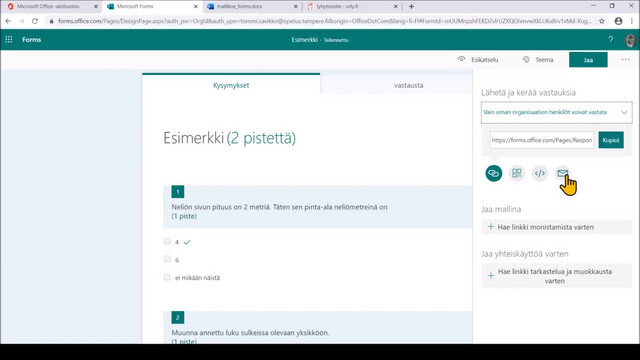The height and width of the screenshot is (360, 640).
Task: Click the form share link field
Action: pos(542,140)
